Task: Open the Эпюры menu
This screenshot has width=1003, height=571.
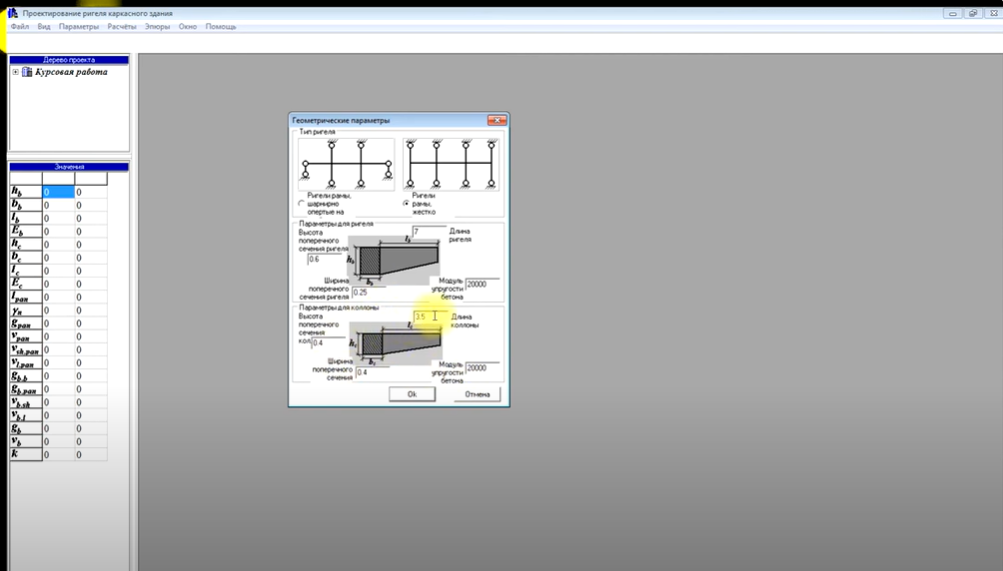Action: (157, 27)
